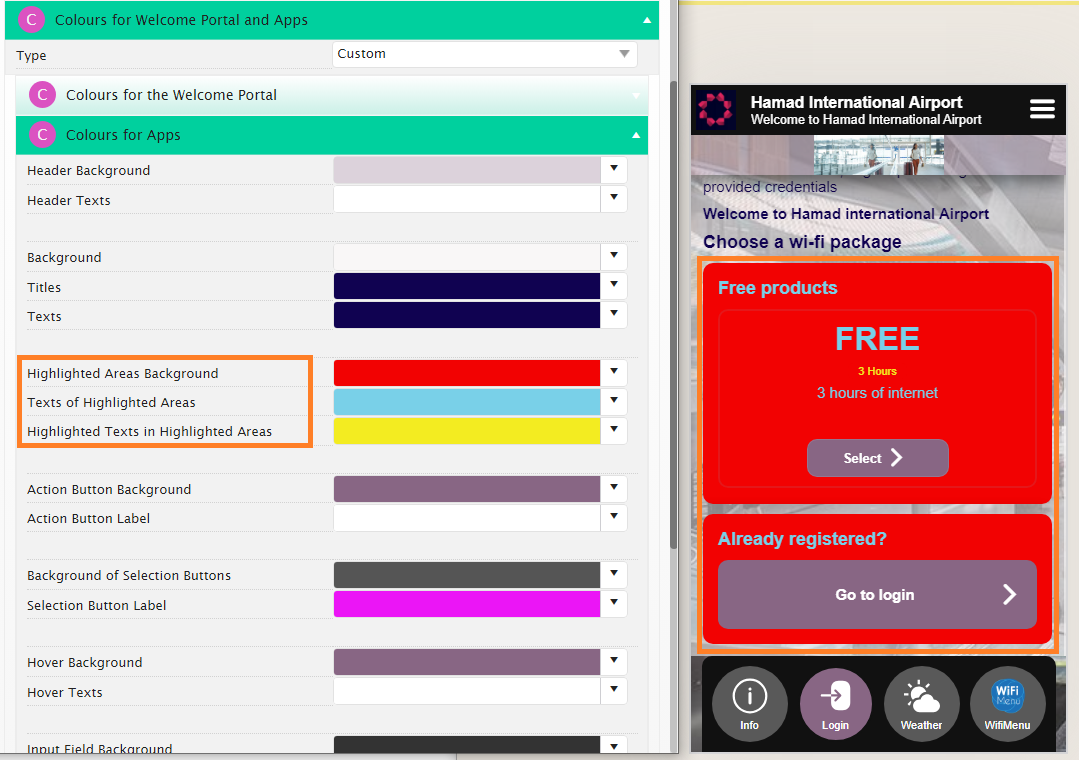Click the white Header Texts swatch
This screenshot has width=1079, height=760.
tap(467, 199)
